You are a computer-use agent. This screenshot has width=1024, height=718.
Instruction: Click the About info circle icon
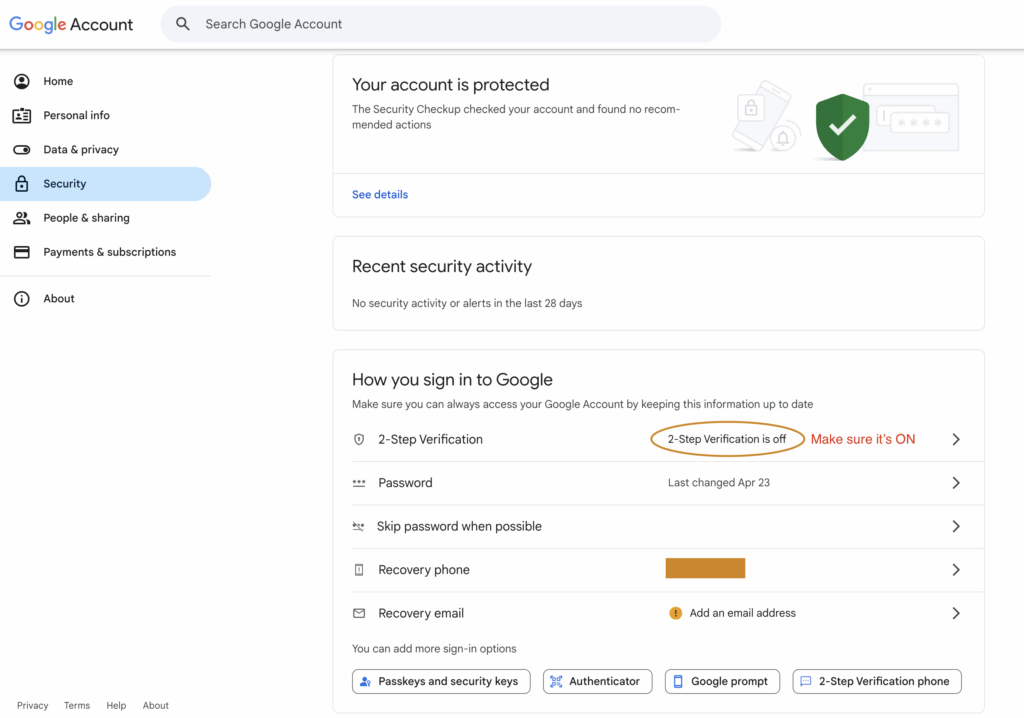tap(22, 299)
